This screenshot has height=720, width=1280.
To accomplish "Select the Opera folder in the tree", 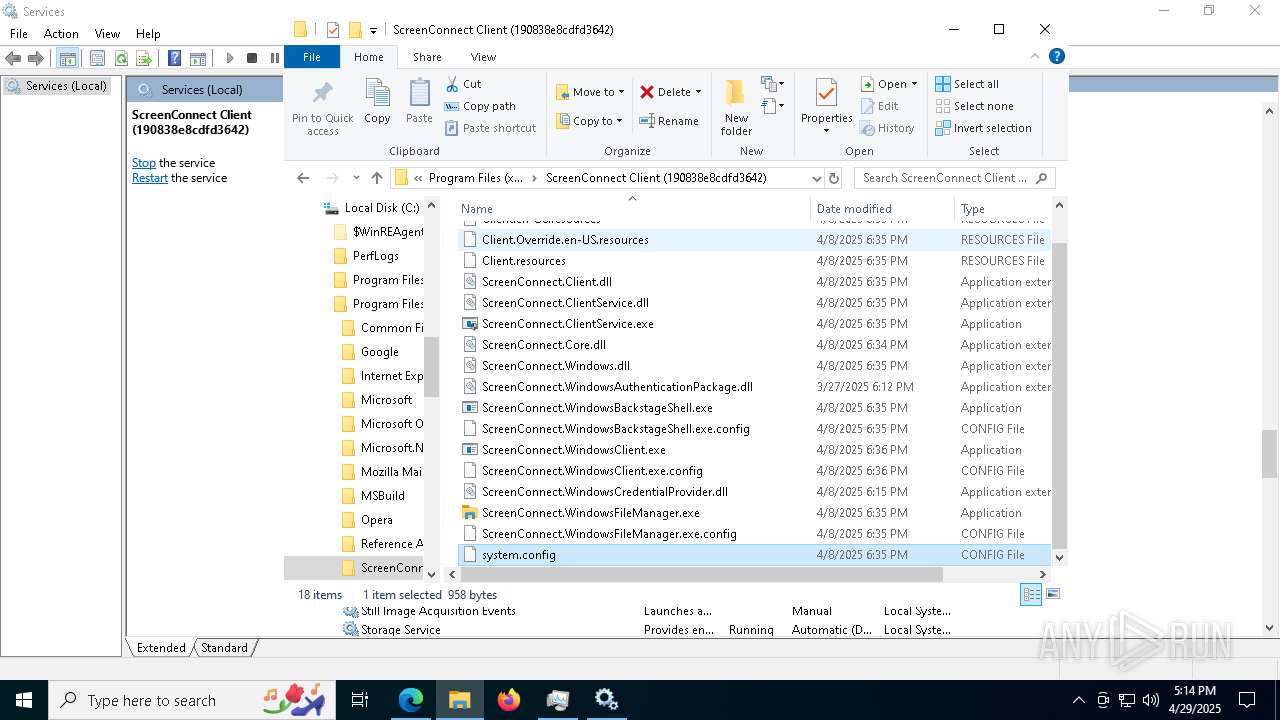I will [x=366, y=520].
